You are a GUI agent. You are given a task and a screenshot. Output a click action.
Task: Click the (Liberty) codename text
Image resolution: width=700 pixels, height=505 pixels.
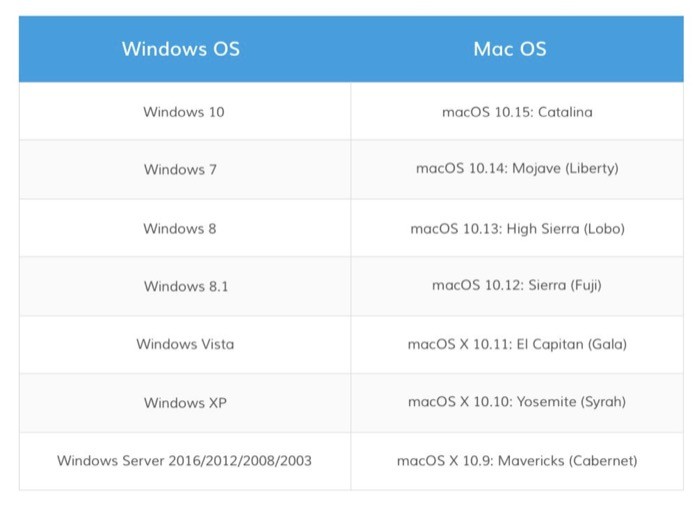[x=592, y=169]
